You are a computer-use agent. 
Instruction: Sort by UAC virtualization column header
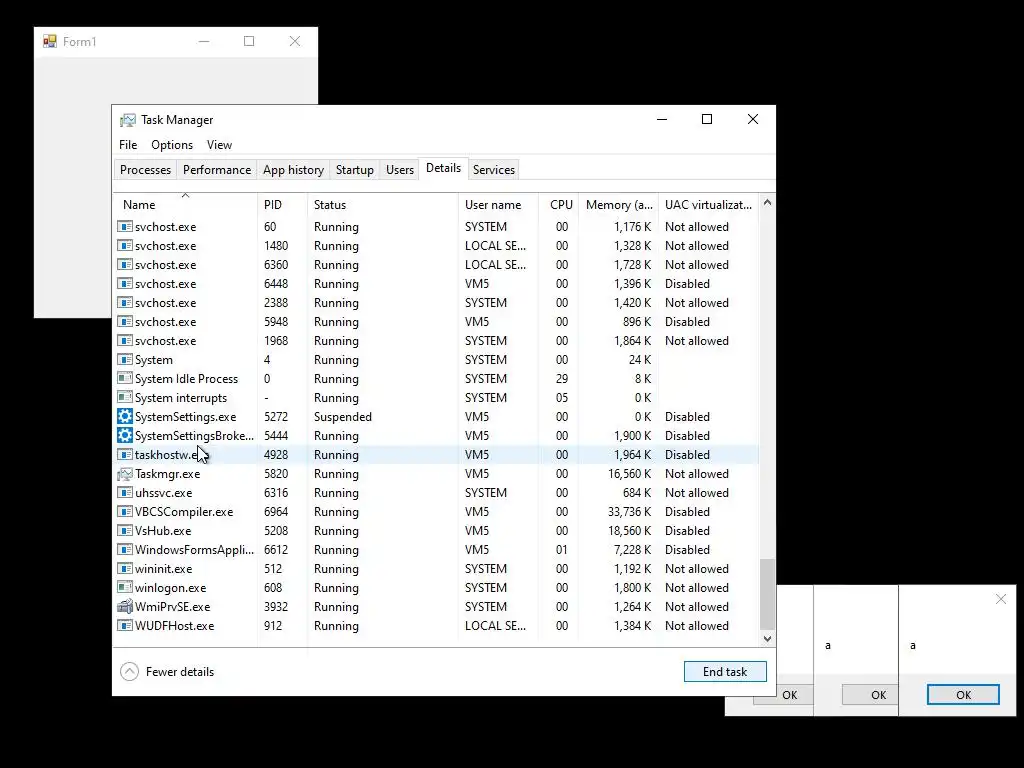coord(709,204)
